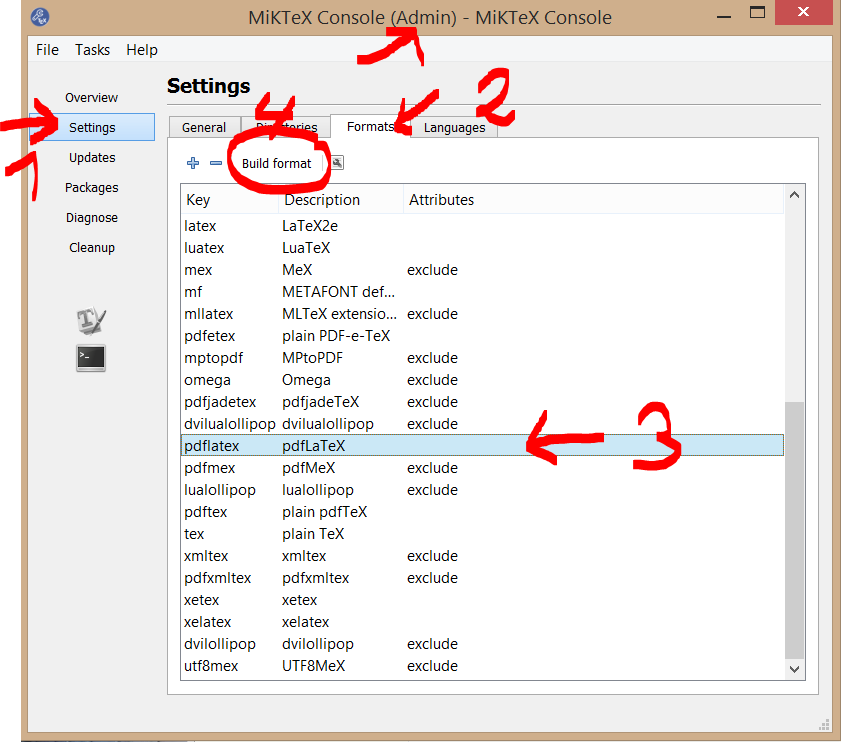Viewport: 841px width, 742px height.
Task: Select the xetex format row
Action: click(482, 600)
